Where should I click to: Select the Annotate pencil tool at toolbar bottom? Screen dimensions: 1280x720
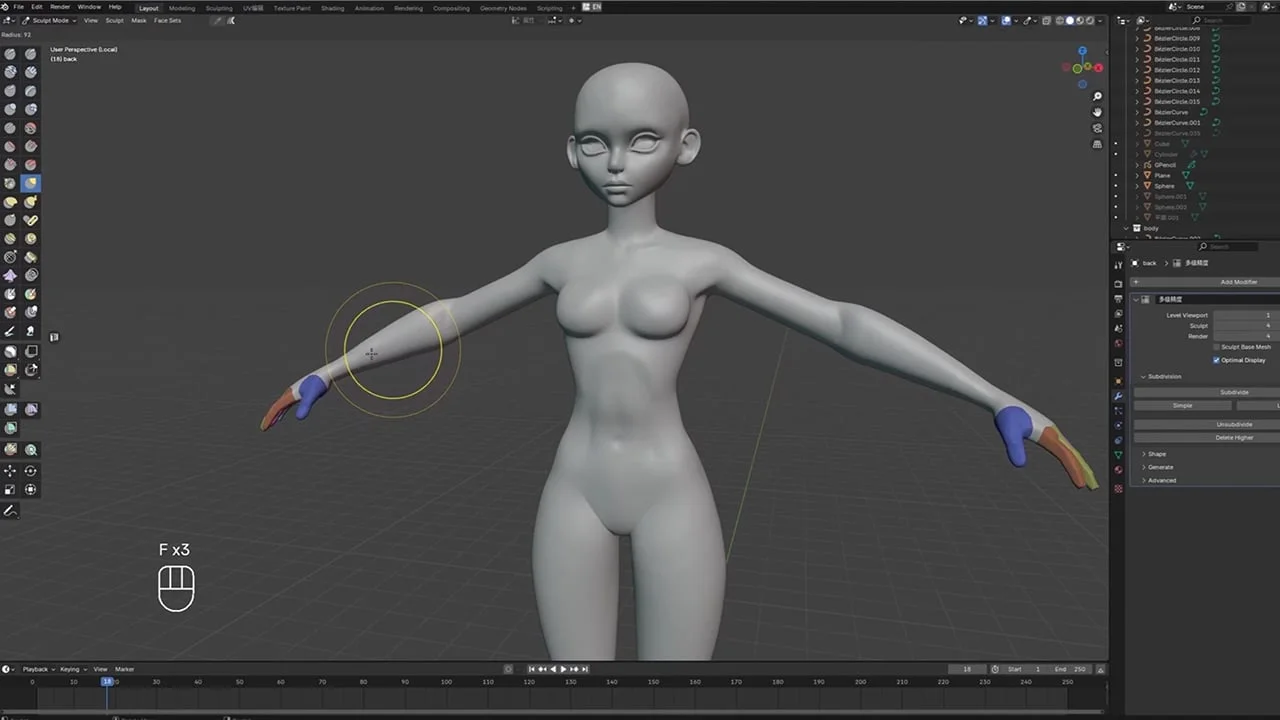[x=10, y=511]
